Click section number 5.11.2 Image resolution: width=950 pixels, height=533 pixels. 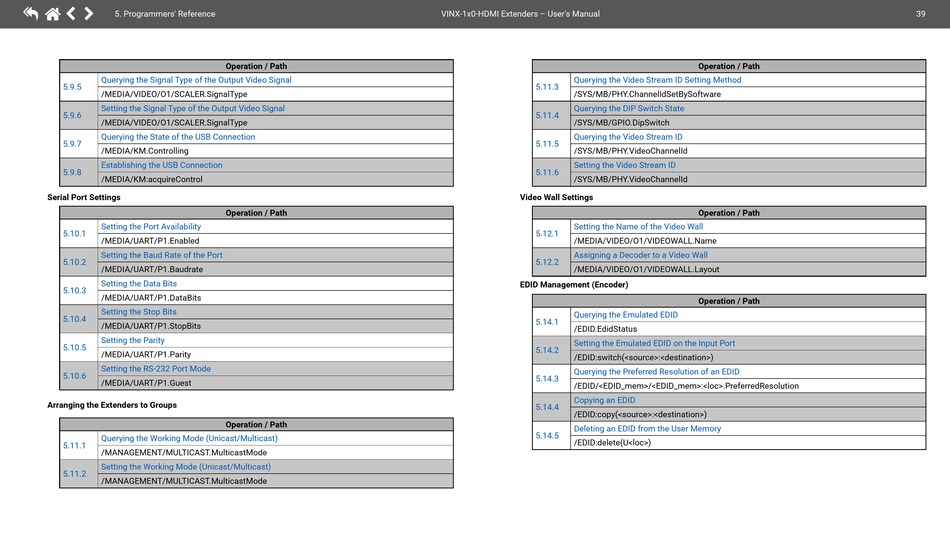75,474
